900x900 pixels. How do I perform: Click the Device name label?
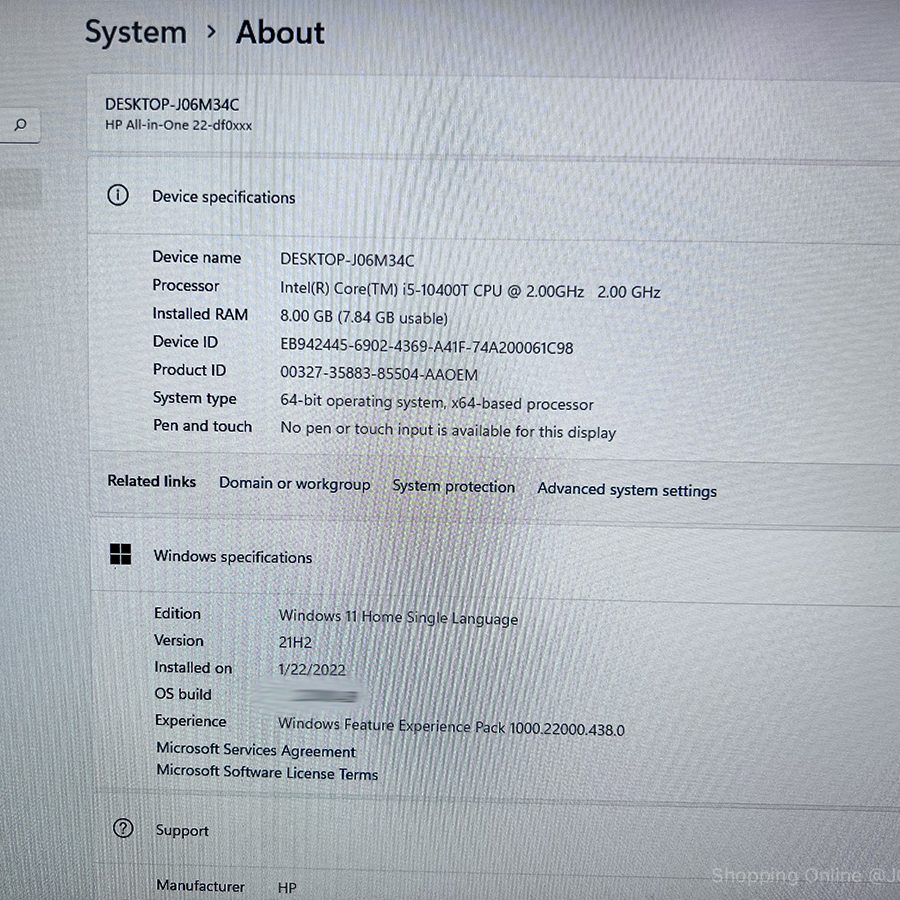point(196,257)
